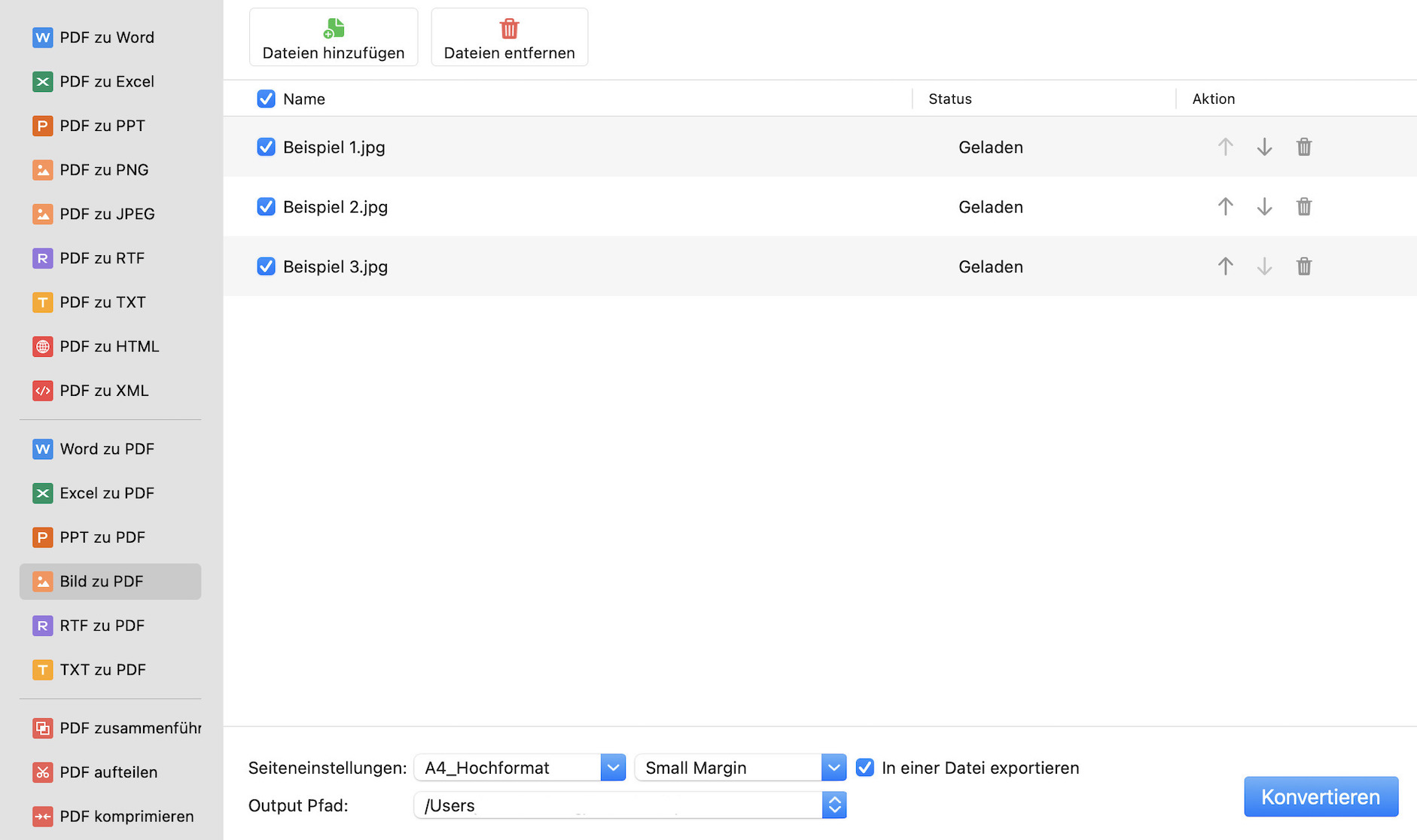Image resolution: width=1417 pixels, height=840 pixels.
Task: Uncheck the Beispiel 2.jpg checkbox
Action: pyautogui.click(x=266, y=206)
